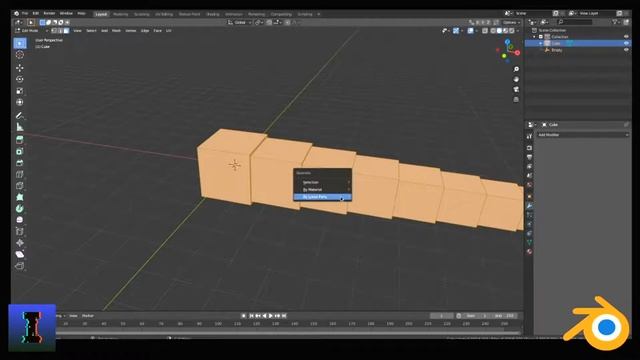The image size is (640, 360).
Task: Open the Global transform orientation dropdown
Action: click(x=240, y=22)
